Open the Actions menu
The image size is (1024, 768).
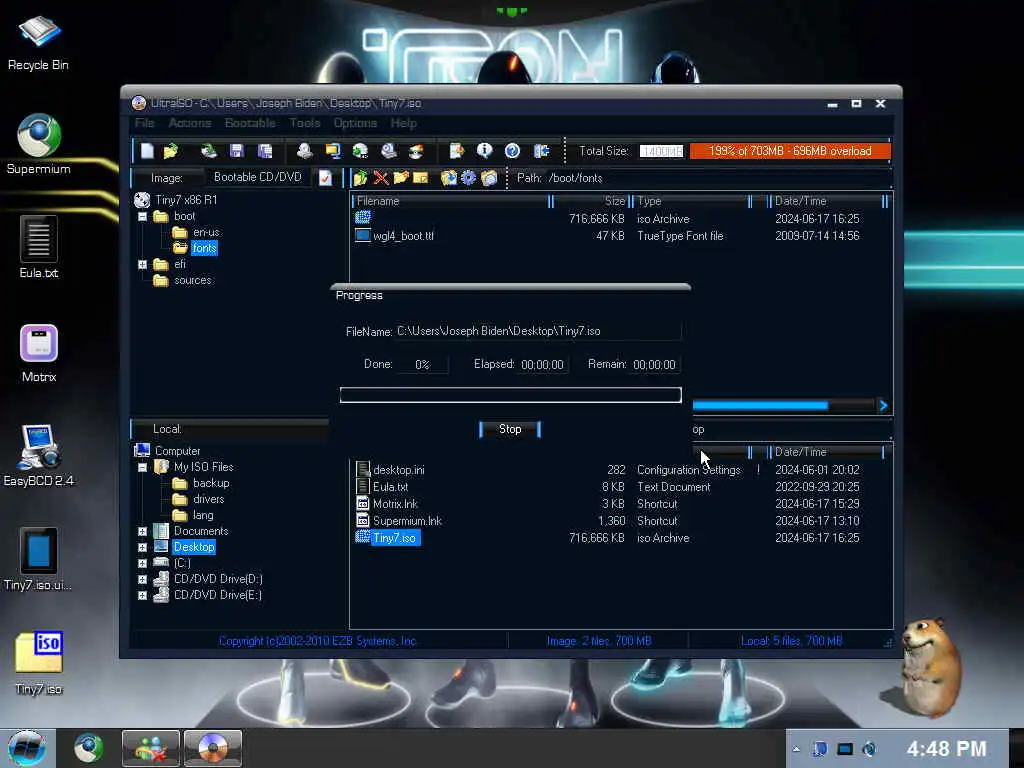[190, 123]
